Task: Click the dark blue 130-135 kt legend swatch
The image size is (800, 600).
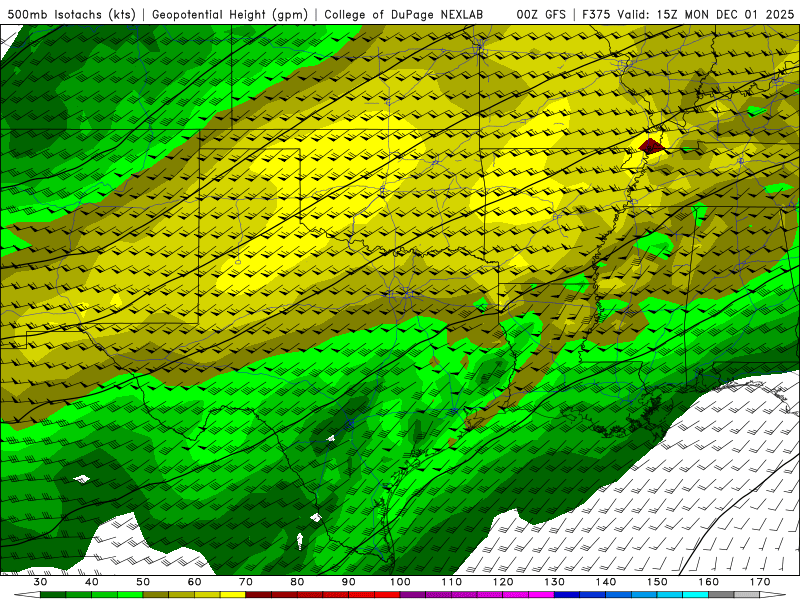Action: tap(567, 595)
